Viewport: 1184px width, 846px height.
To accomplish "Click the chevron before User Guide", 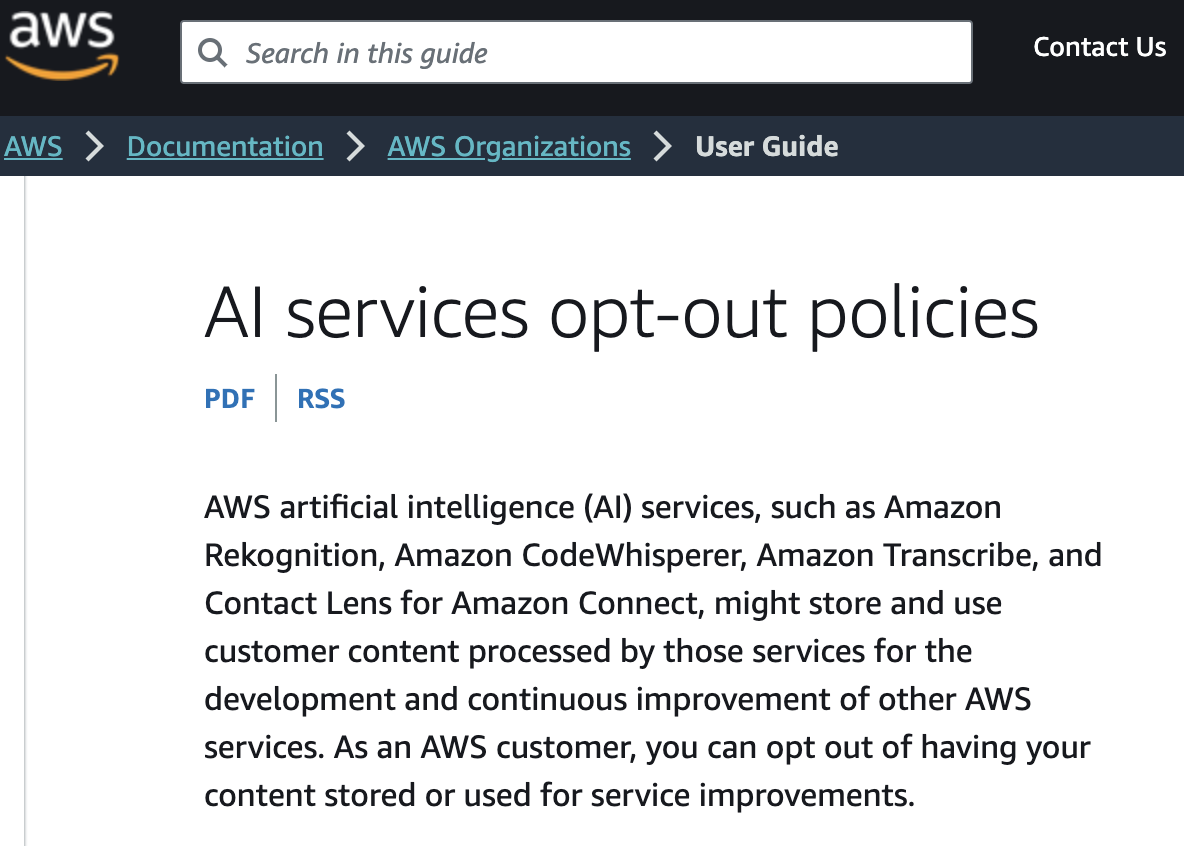I will pos(663,147).
